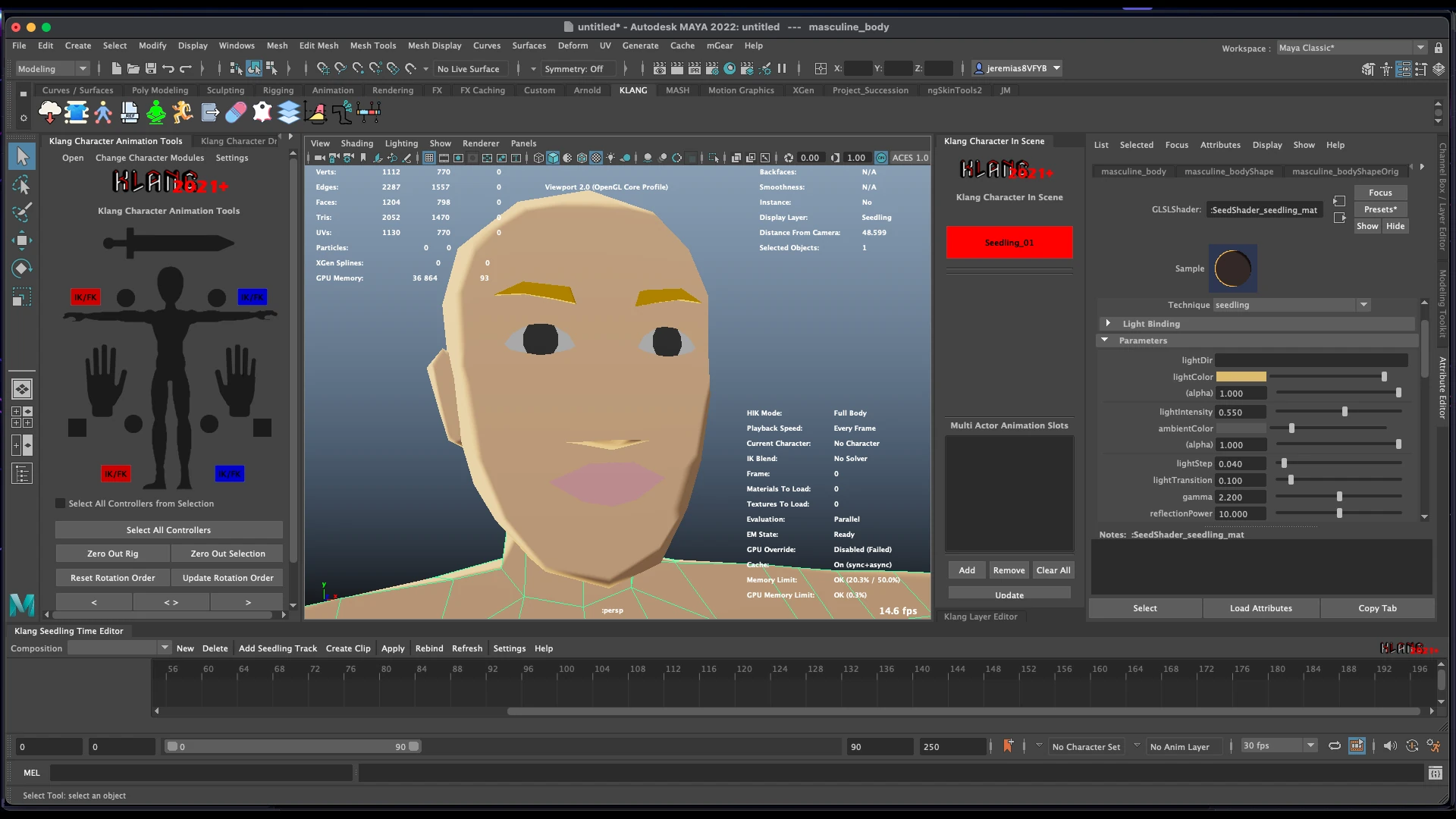Toggle loop playback mode icon
Image resolution: width=1456 pixels, height=819 pixels.
coord(1335,746)
